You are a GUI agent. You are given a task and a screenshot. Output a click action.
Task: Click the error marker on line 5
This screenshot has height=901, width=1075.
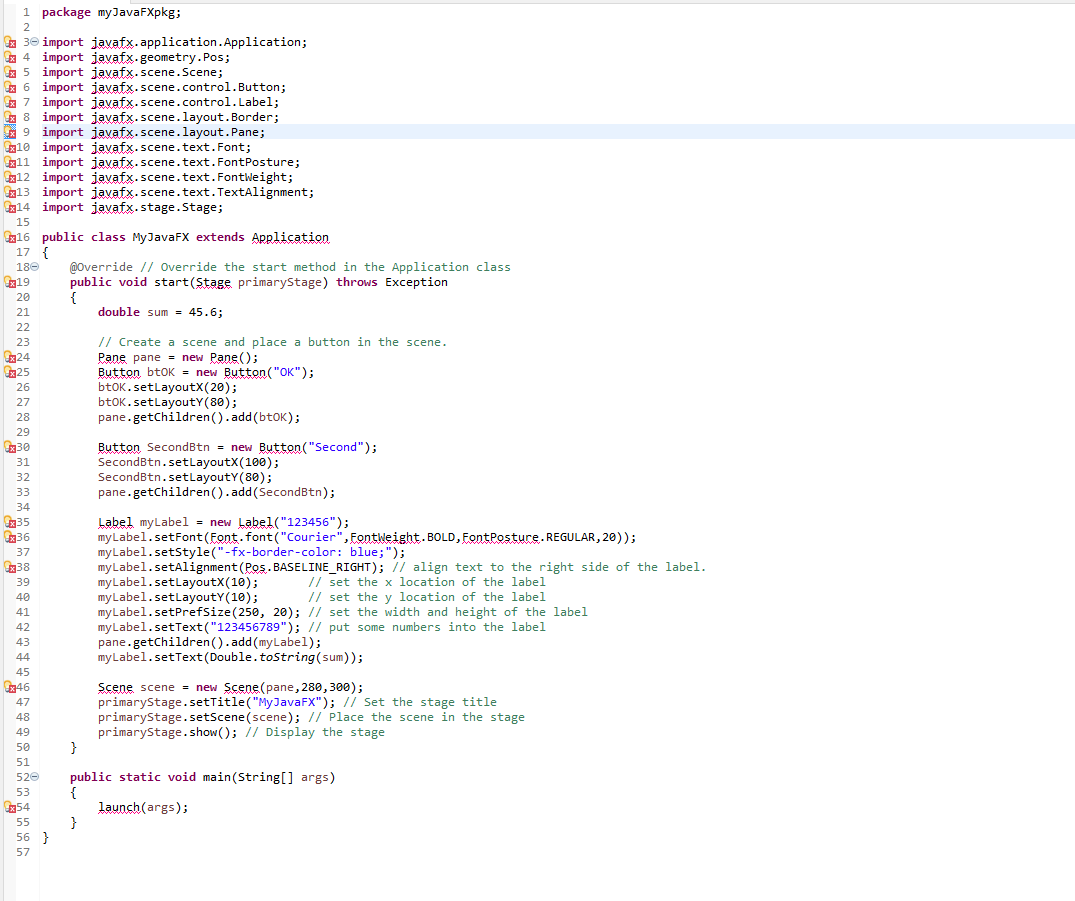coord(10,73)
